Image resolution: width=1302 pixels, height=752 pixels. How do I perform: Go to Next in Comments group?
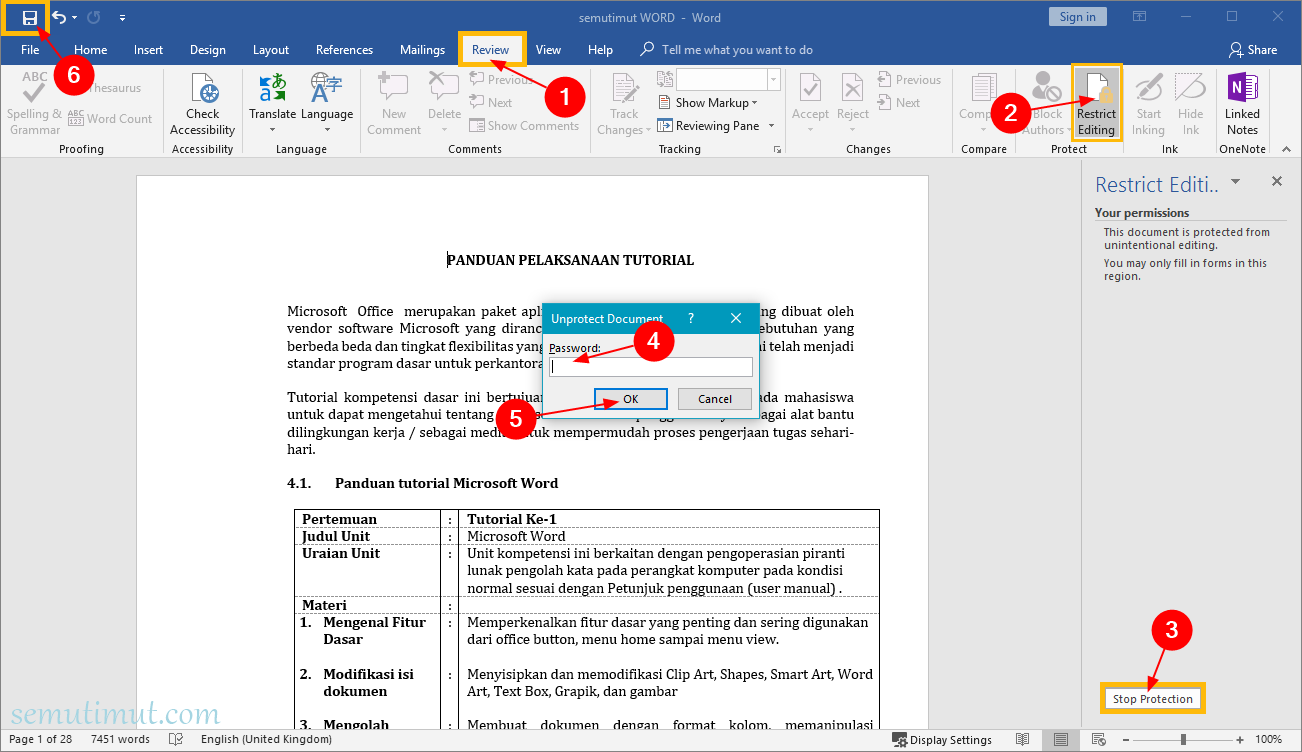click(491, 103)
